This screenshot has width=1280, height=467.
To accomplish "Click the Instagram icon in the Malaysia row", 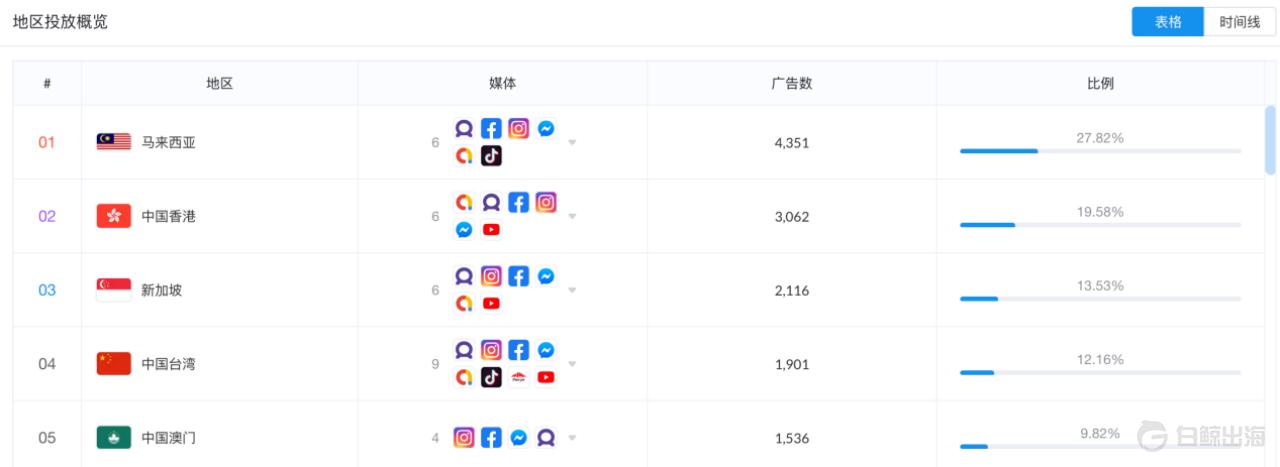I will coord(518,129).
